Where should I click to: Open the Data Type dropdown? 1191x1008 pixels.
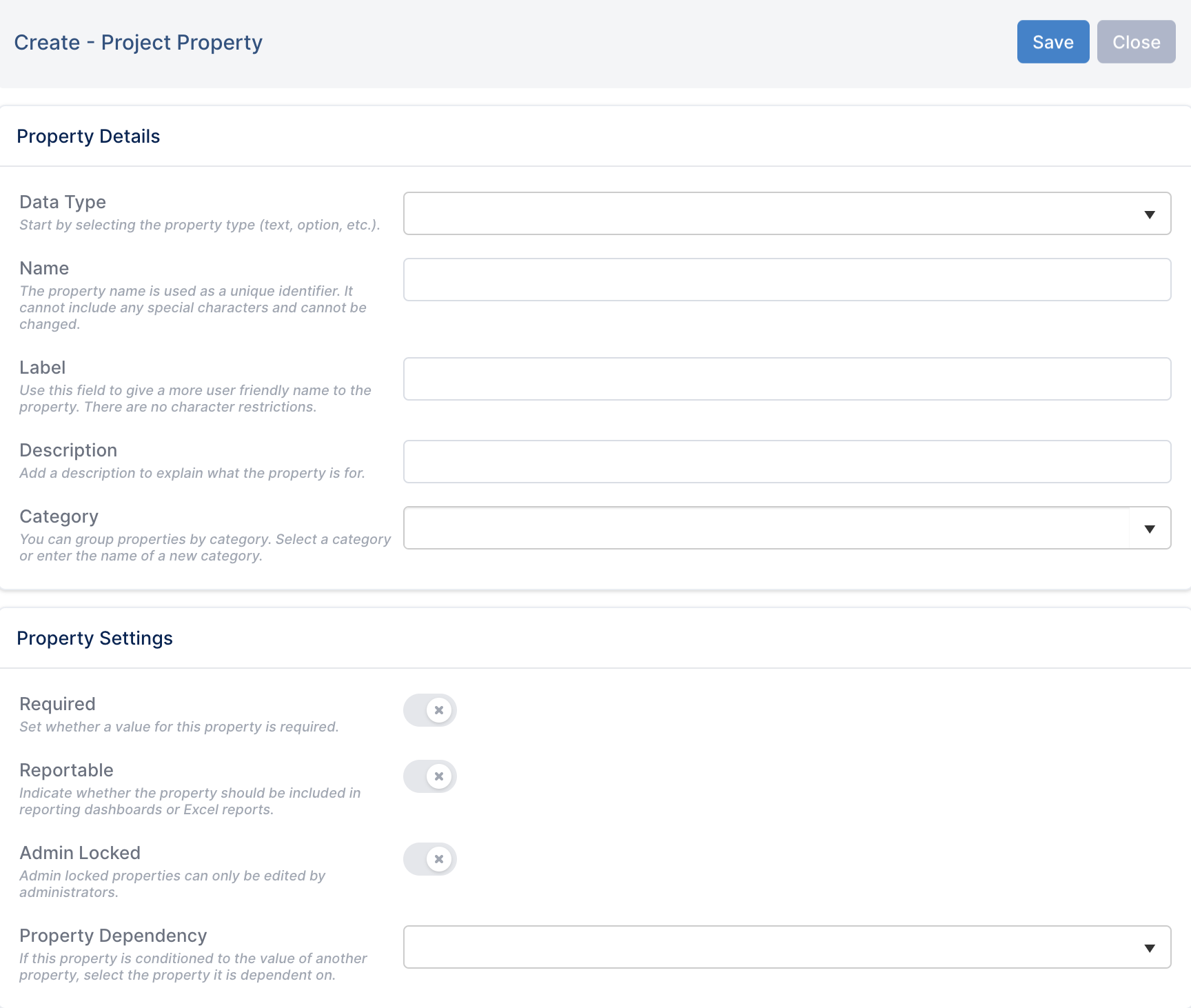coord(787,214)
